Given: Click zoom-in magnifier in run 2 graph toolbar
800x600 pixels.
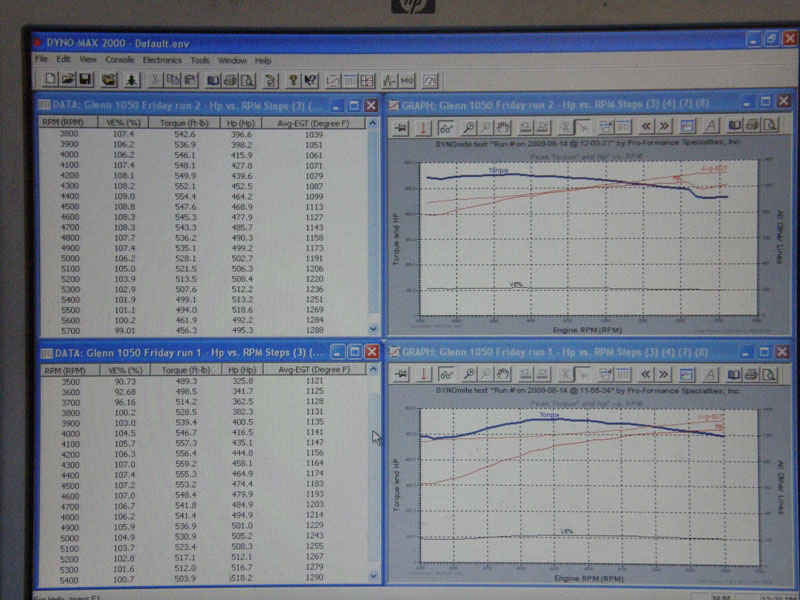Looking at the screenshot, I should coord(468,127).
